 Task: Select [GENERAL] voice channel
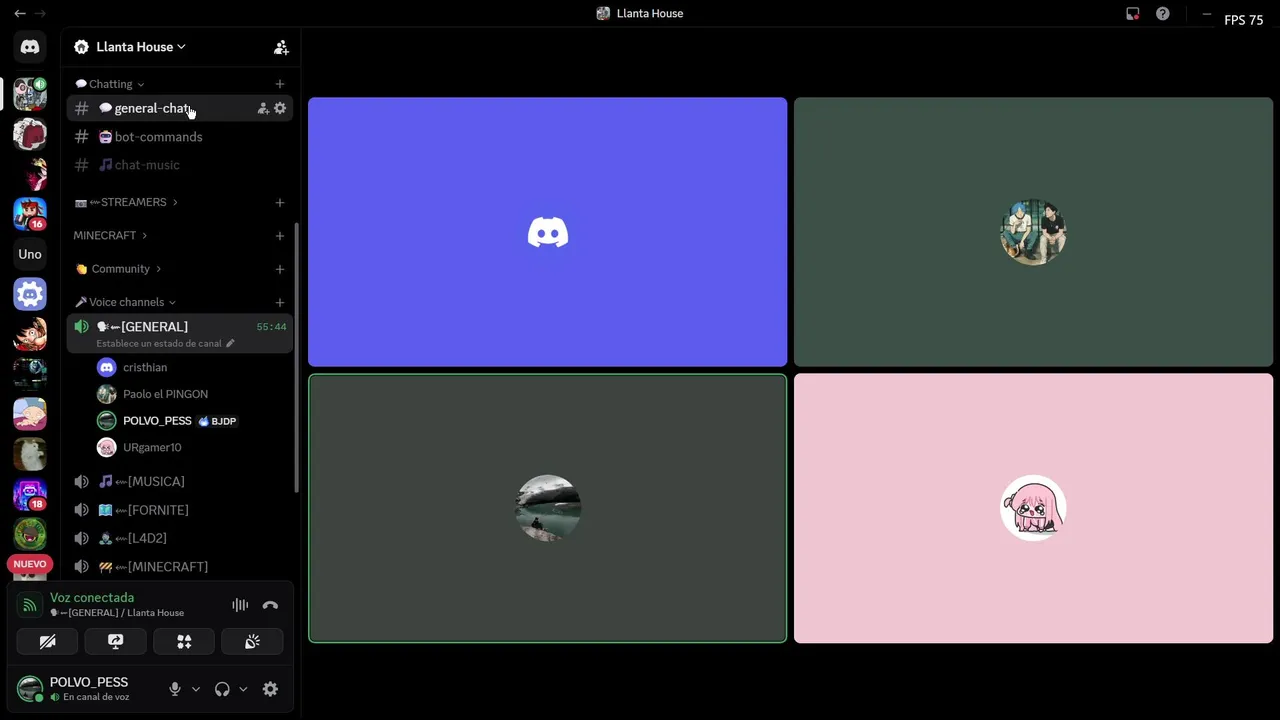pos(179,333)
